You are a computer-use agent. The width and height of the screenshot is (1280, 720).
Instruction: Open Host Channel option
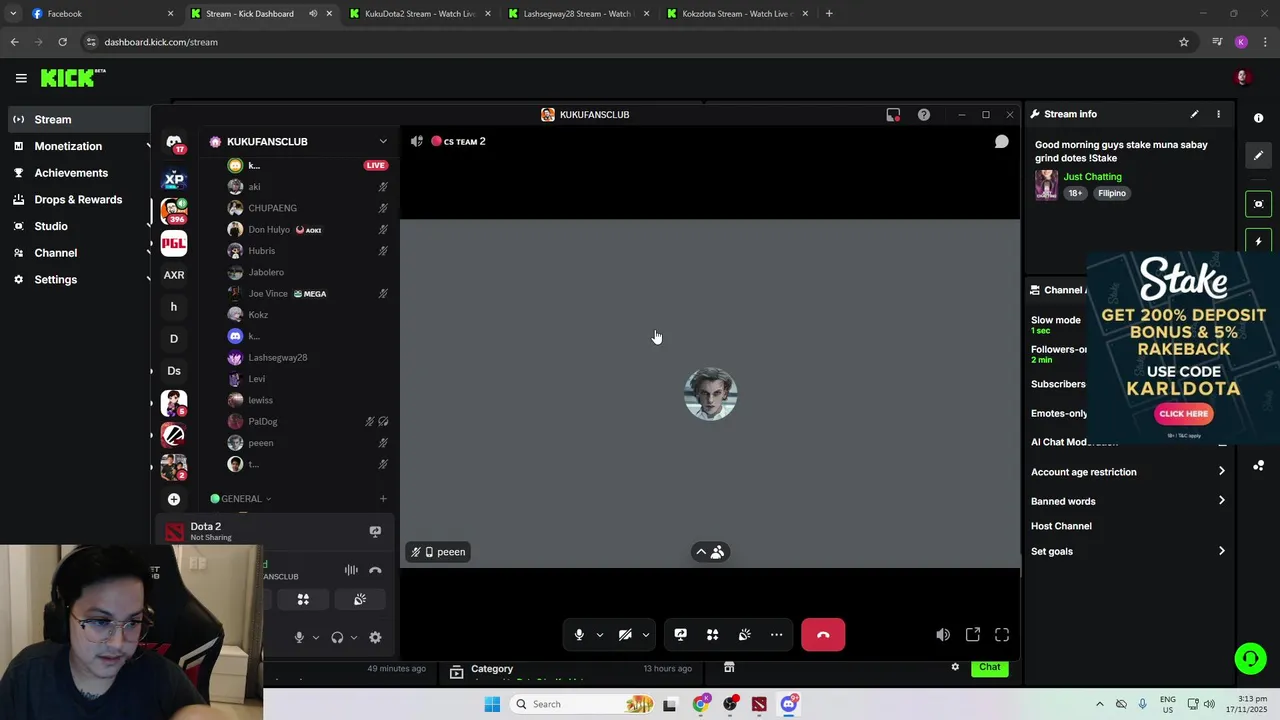(1061, 526)
